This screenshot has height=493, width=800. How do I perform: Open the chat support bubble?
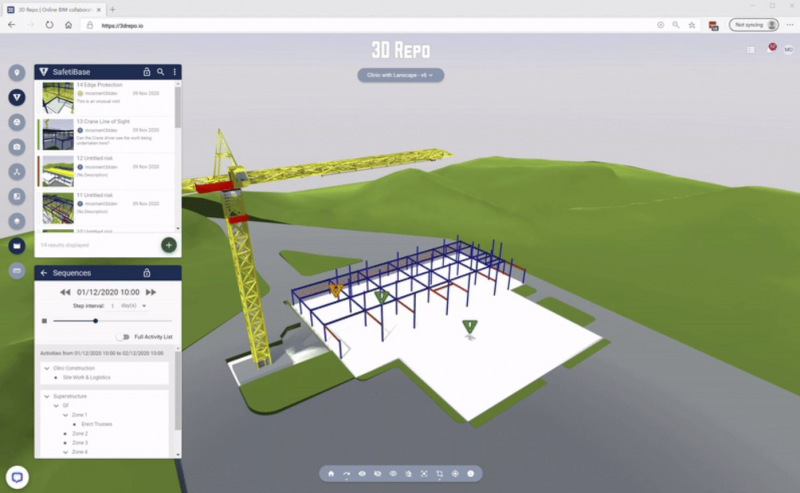(x=17, y=478)
